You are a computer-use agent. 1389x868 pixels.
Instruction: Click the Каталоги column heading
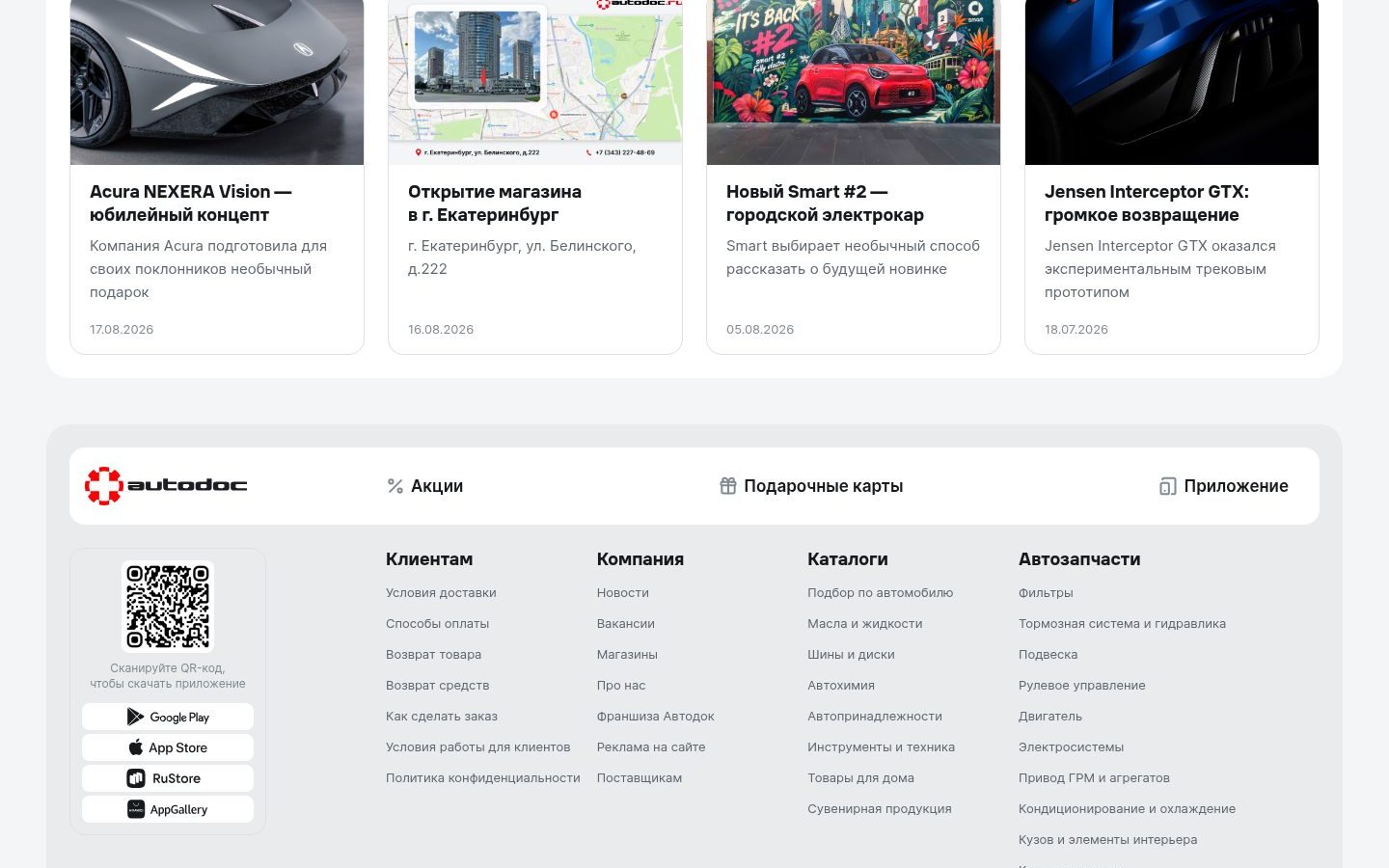pos(848,559)
